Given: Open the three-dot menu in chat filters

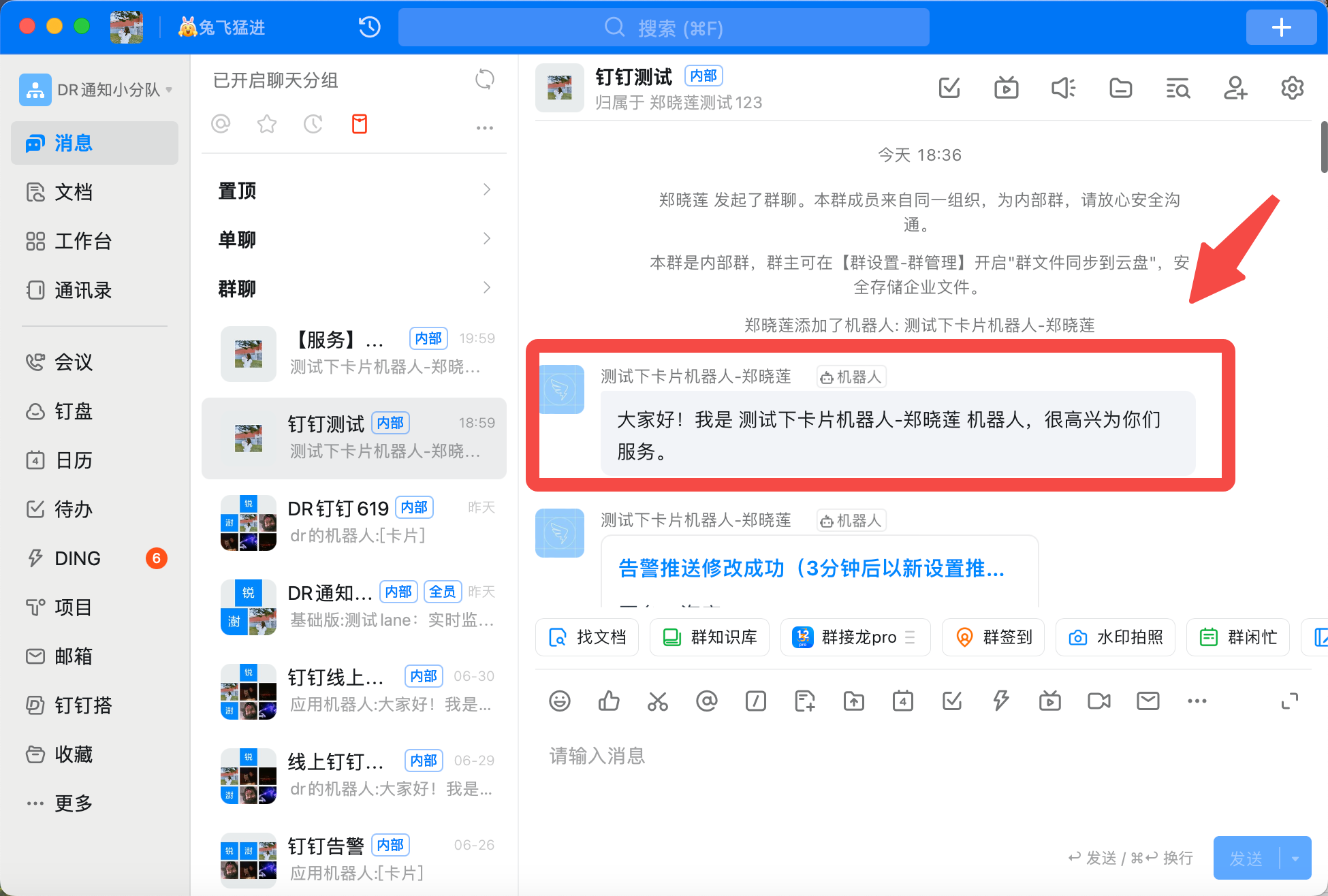Looking at the screenshot, I should [x=484, y=127].
